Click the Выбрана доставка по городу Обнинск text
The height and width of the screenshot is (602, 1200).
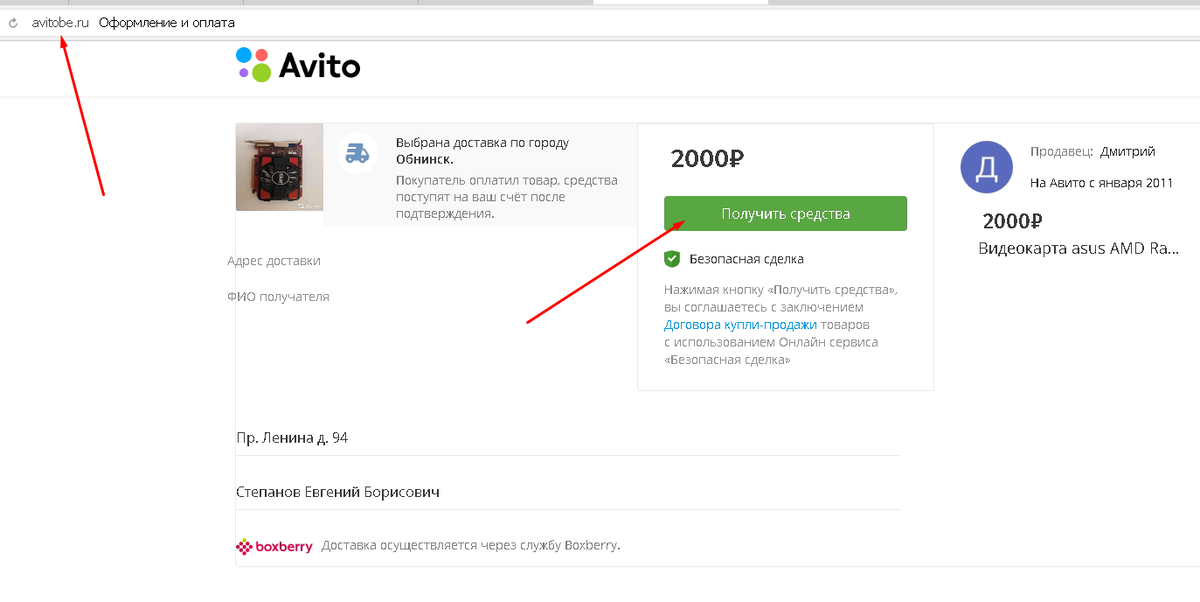point(483,151)
